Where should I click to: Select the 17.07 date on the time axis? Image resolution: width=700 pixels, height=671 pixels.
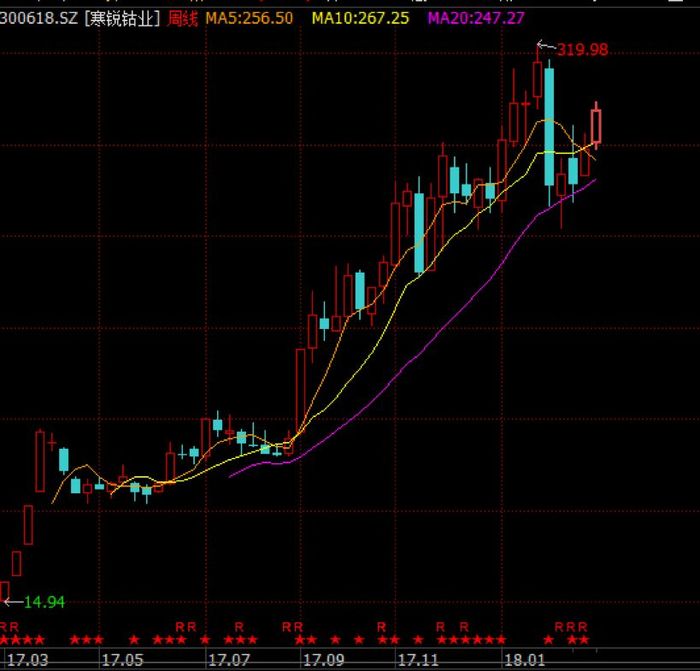pos(229,660)
